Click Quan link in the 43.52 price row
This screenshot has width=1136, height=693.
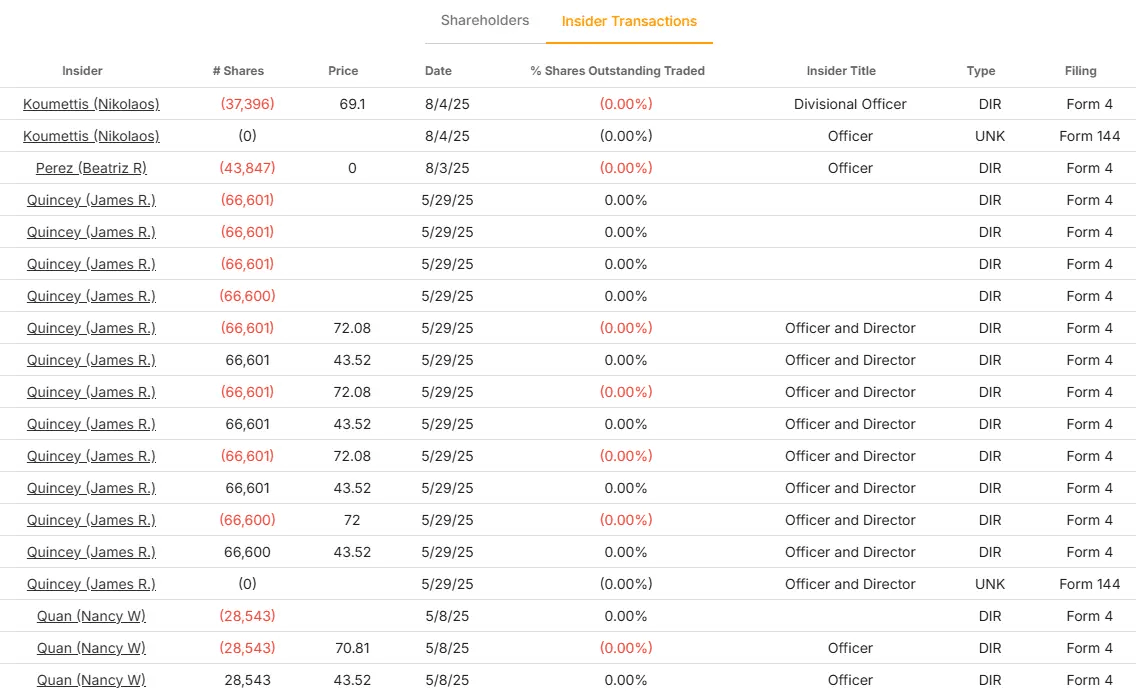[91, 680]
